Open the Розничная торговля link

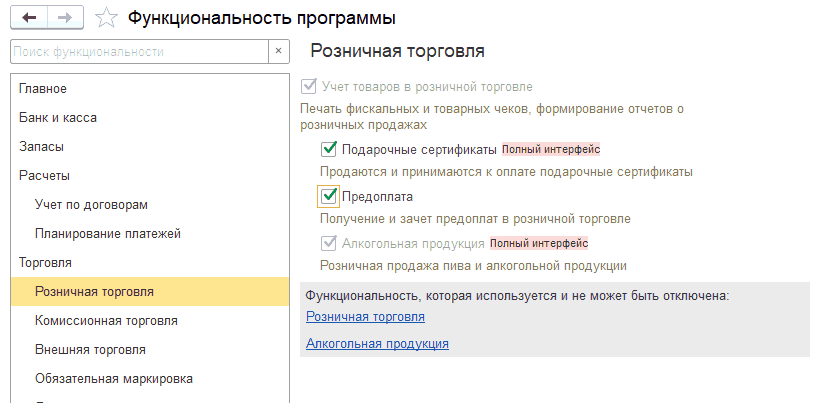[365, 317]
